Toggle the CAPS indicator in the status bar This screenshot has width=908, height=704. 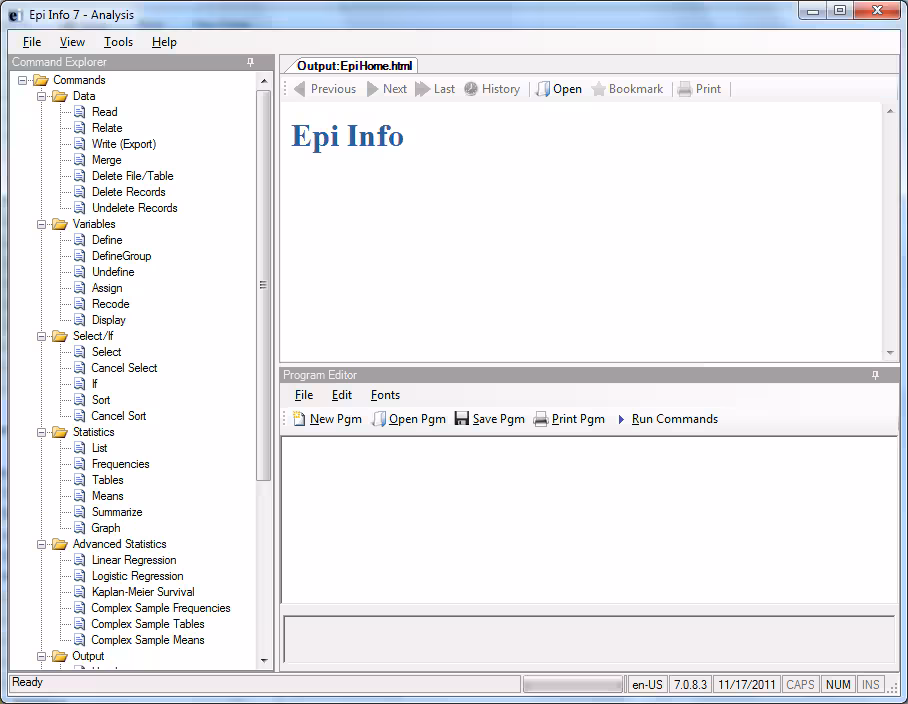799,684
